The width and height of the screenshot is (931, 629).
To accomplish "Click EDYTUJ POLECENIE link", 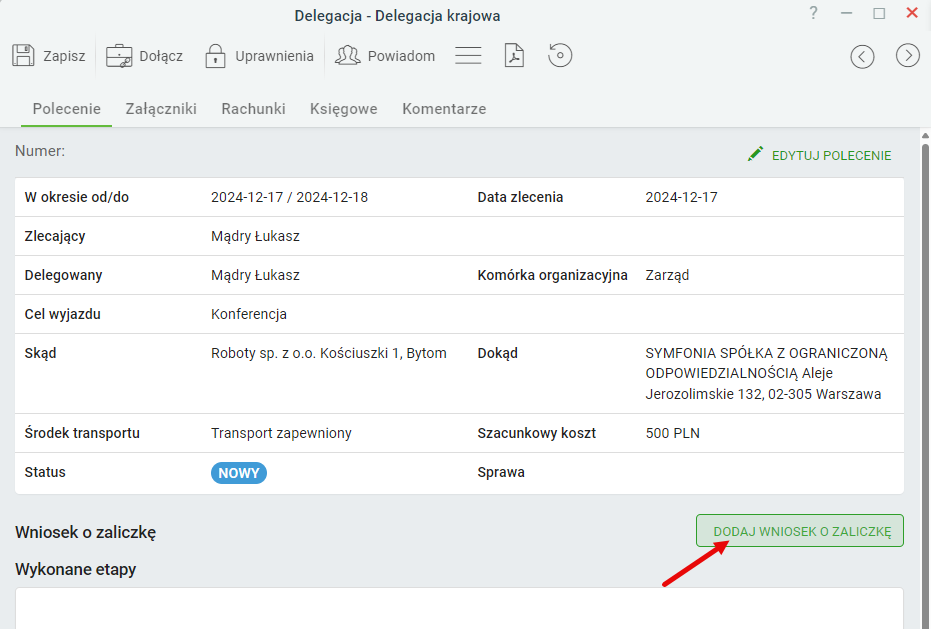I will 831,156.
